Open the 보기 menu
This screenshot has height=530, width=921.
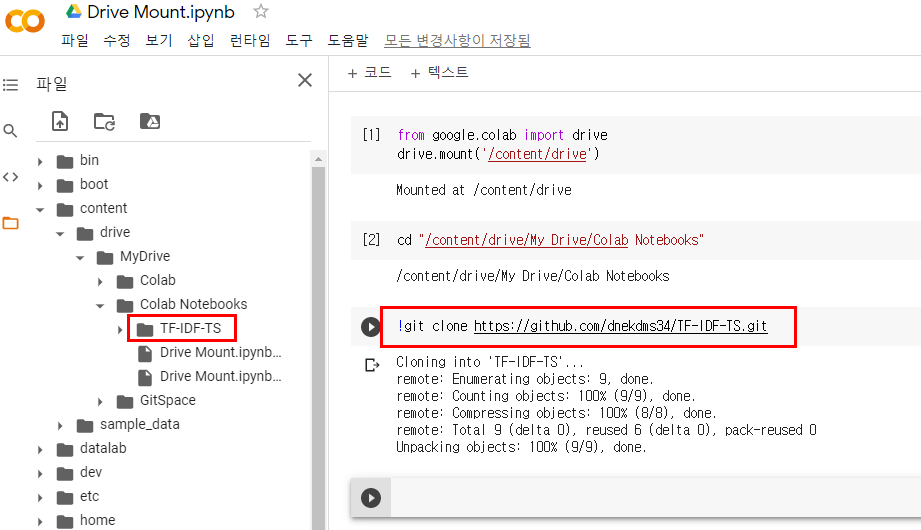pyautogui.click(x=159, y=40)
